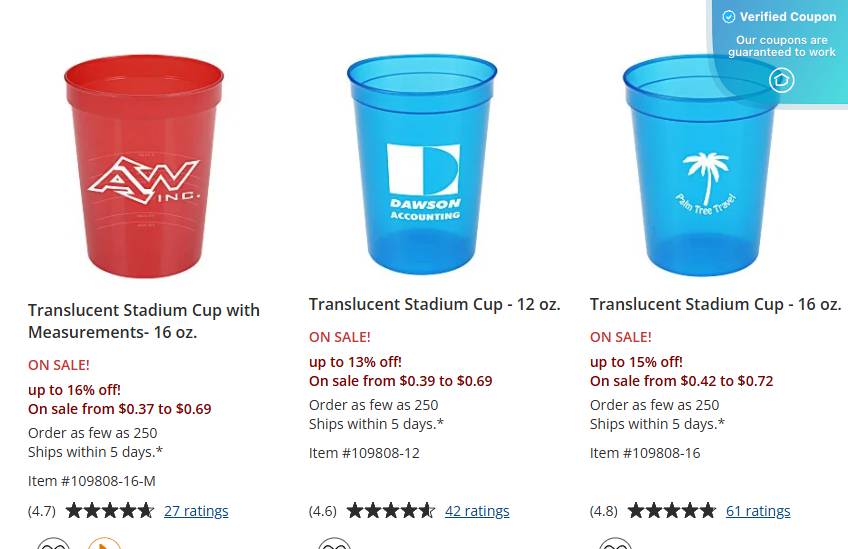Screen dimensions: 848x549
Task: Click the 4.6 star rating icons
Action: tap(391, 511)
